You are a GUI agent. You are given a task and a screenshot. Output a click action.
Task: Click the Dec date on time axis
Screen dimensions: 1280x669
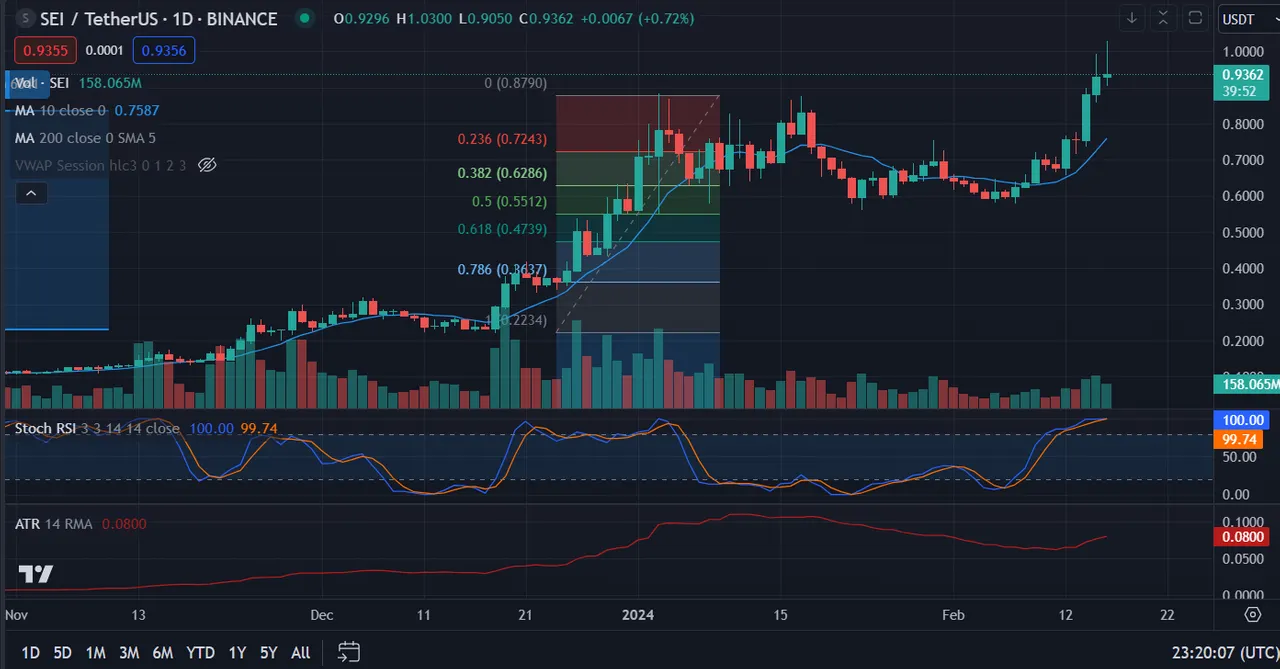[322, 615]
